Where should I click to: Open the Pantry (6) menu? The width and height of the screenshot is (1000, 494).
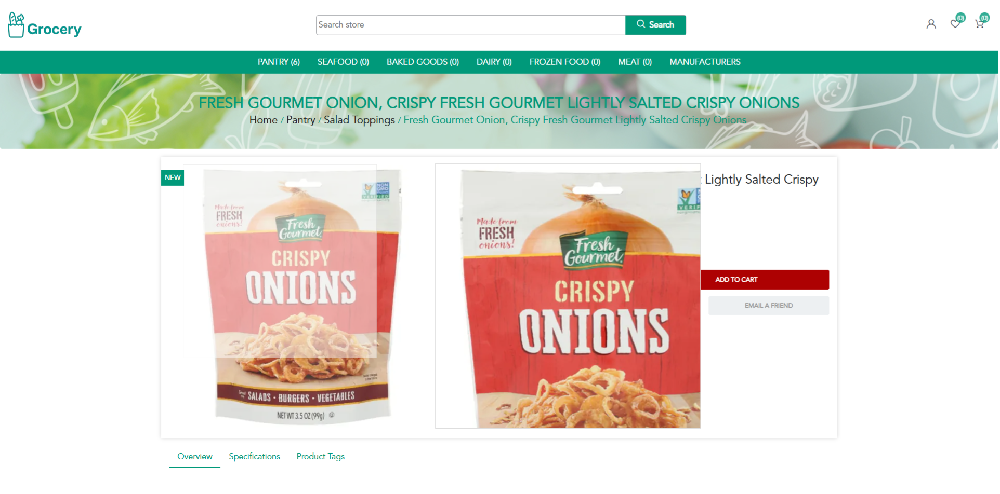coord(279,62)
